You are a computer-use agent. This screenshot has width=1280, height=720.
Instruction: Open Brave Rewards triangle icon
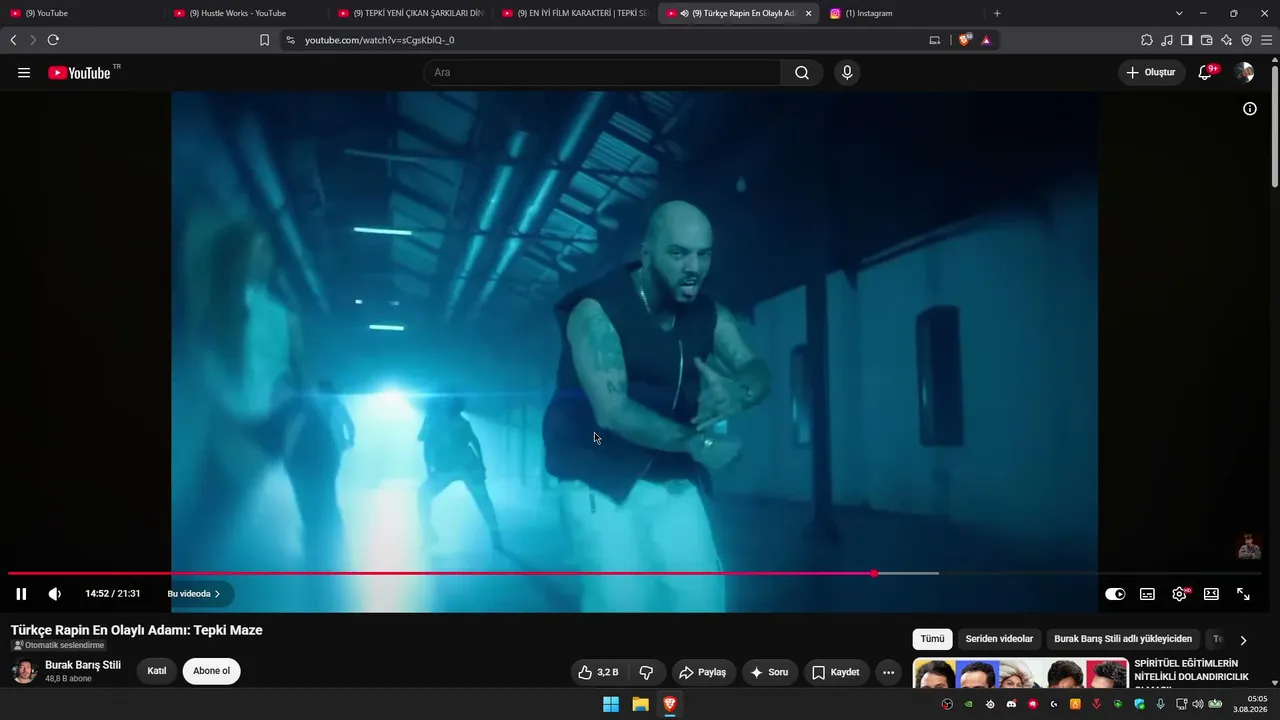click(986, 40)
